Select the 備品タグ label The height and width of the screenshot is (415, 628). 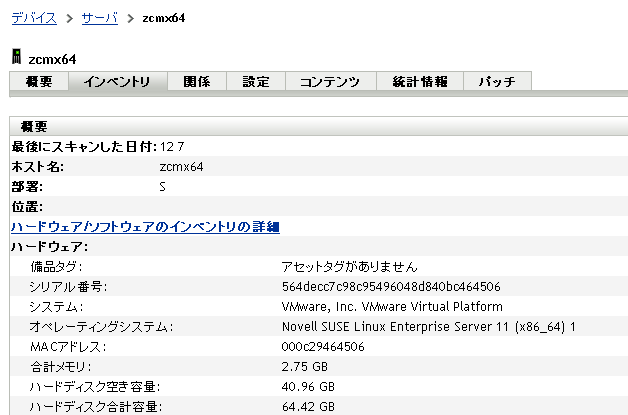point(56,267)
